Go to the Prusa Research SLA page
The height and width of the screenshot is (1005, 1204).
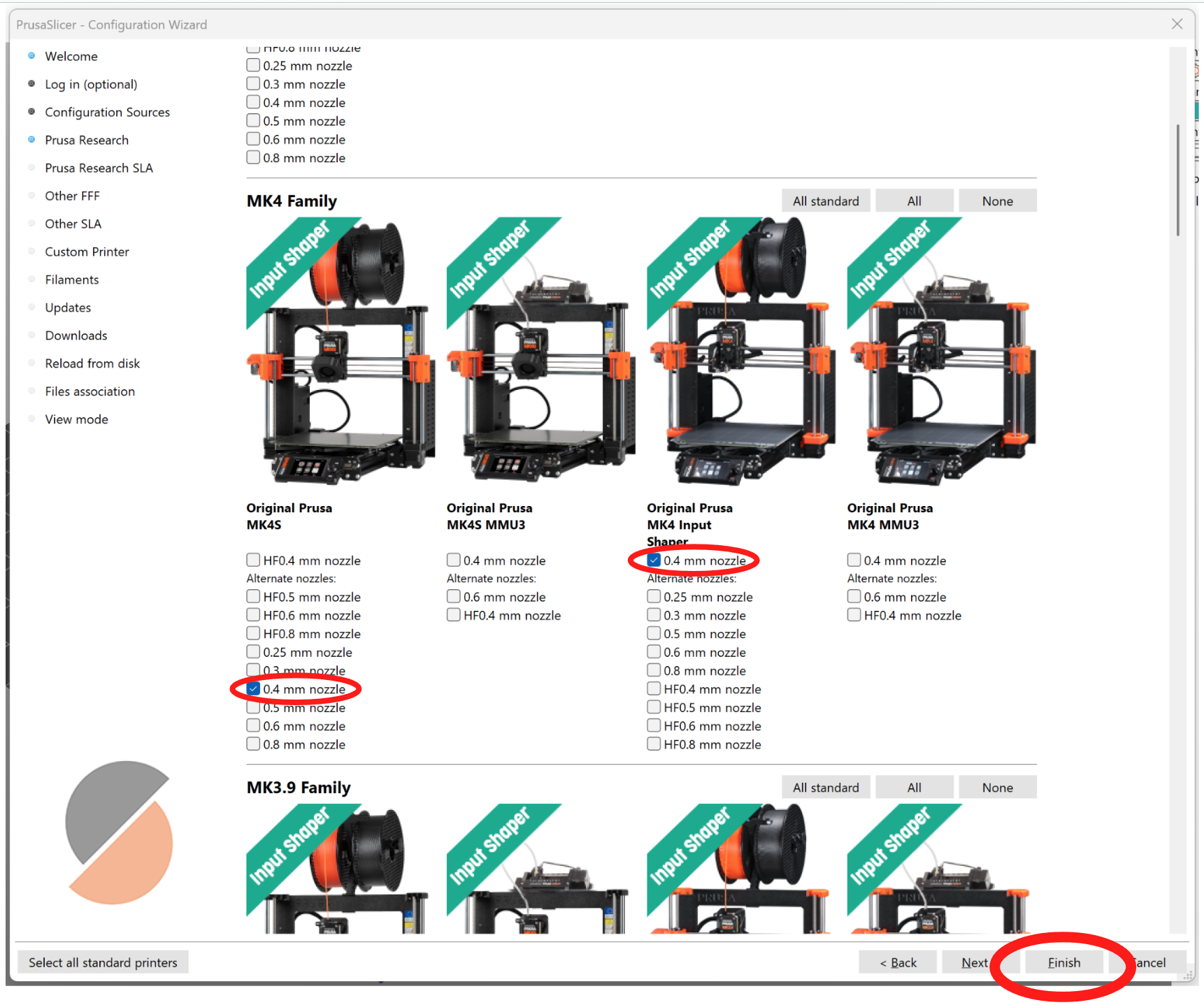(x=99, y=168)
